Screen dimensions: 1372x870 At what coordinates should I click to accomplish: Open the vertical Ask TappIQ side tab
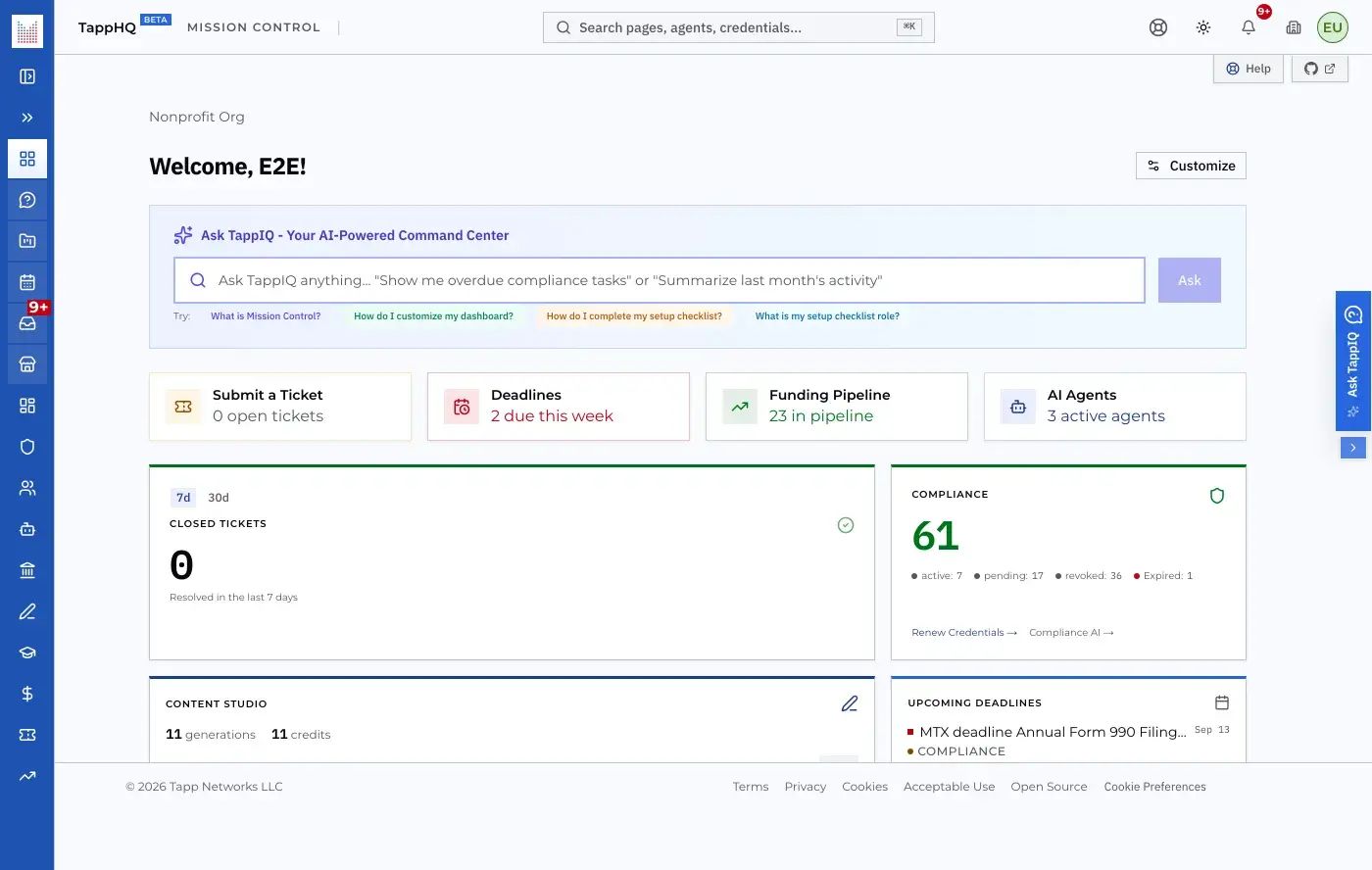click(x=1353, y=362)
